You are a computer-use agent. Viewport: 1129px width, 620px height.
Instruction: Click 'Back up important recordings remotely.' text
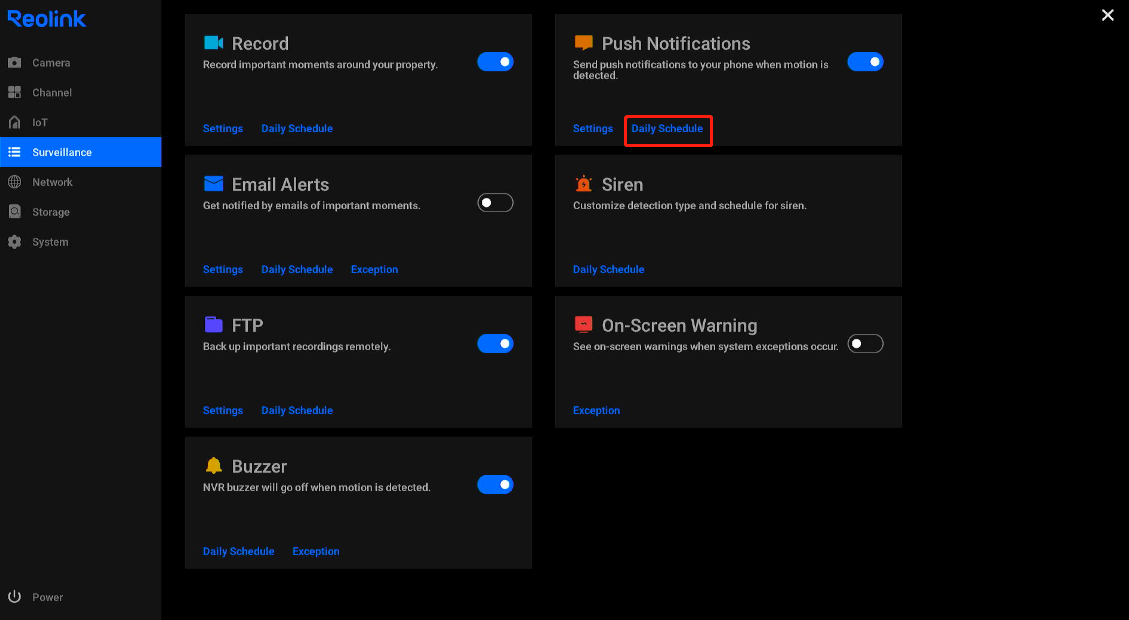point(297,346)
